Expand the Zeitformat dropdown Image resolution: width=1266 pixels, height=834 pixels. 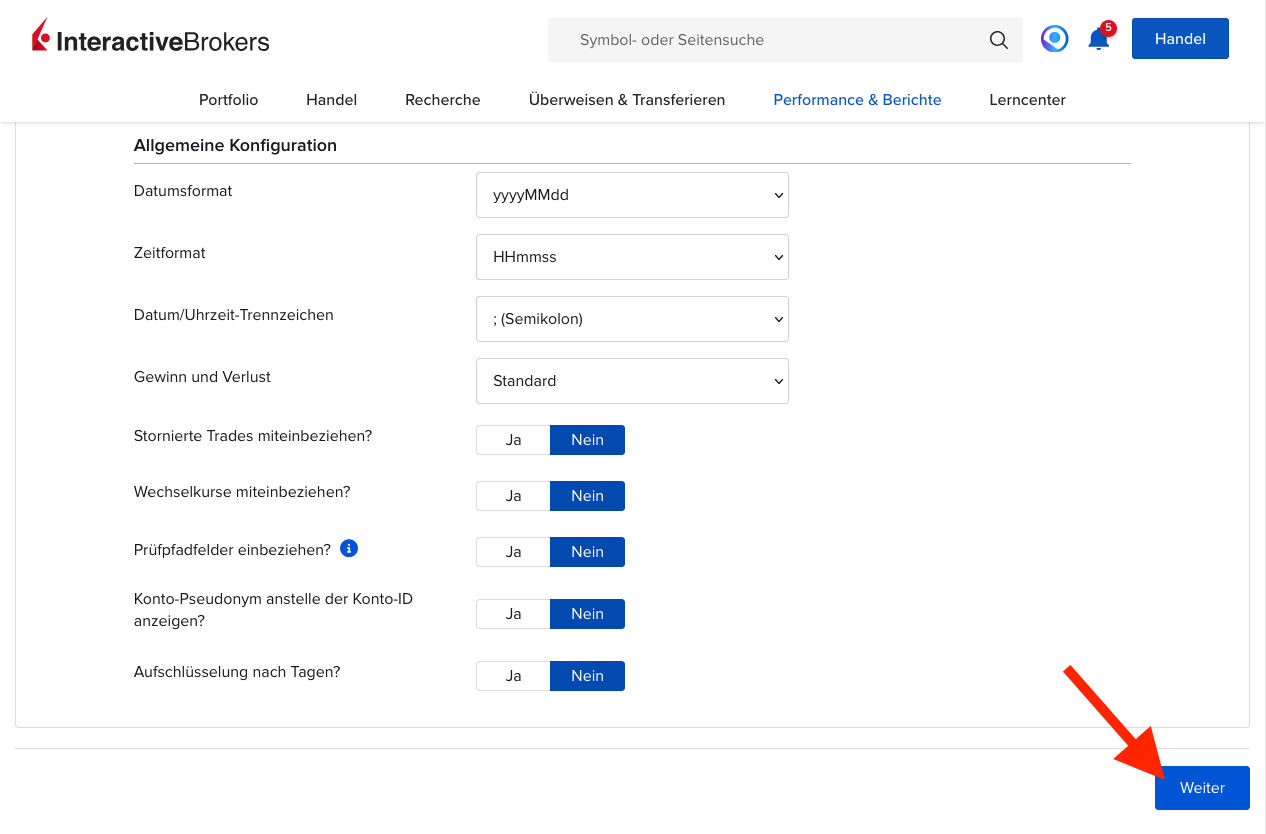pos(632,257)
